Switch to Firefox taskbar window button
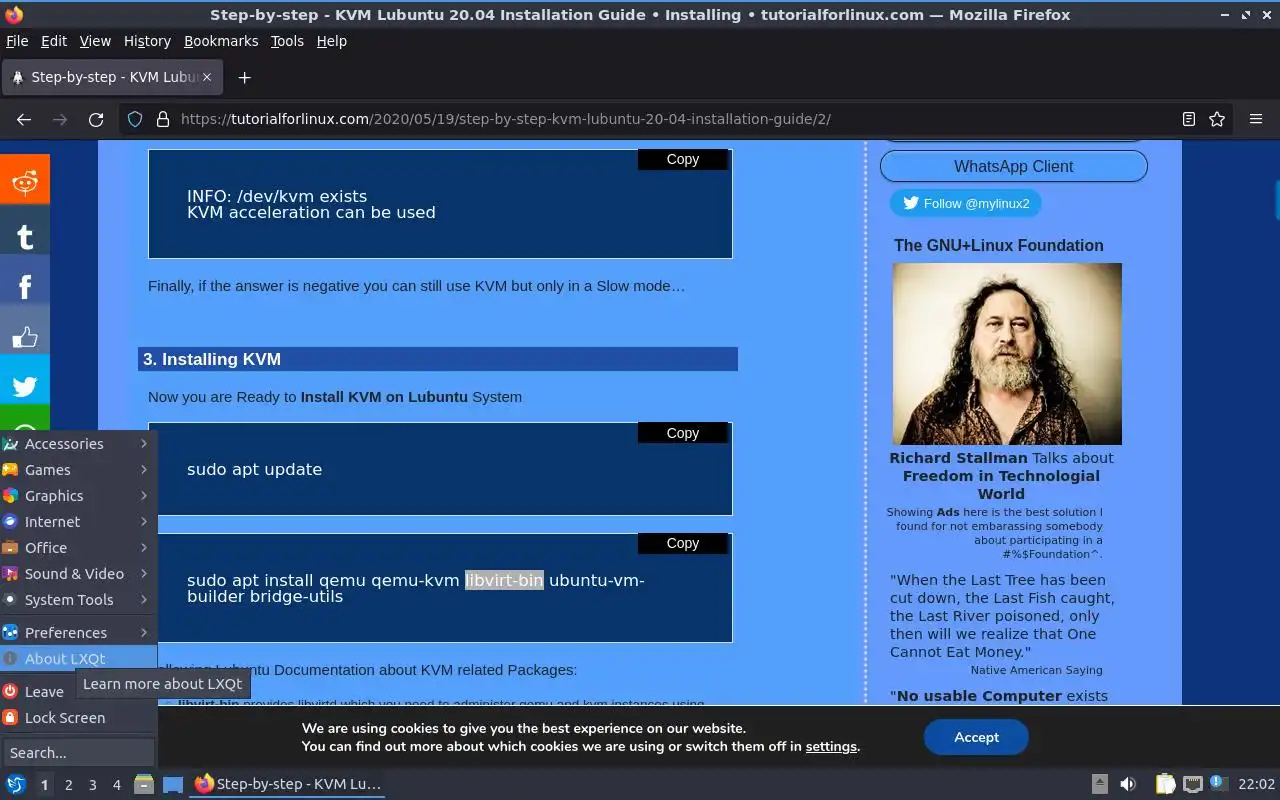The image size is (1280, 800). point(288,785)
